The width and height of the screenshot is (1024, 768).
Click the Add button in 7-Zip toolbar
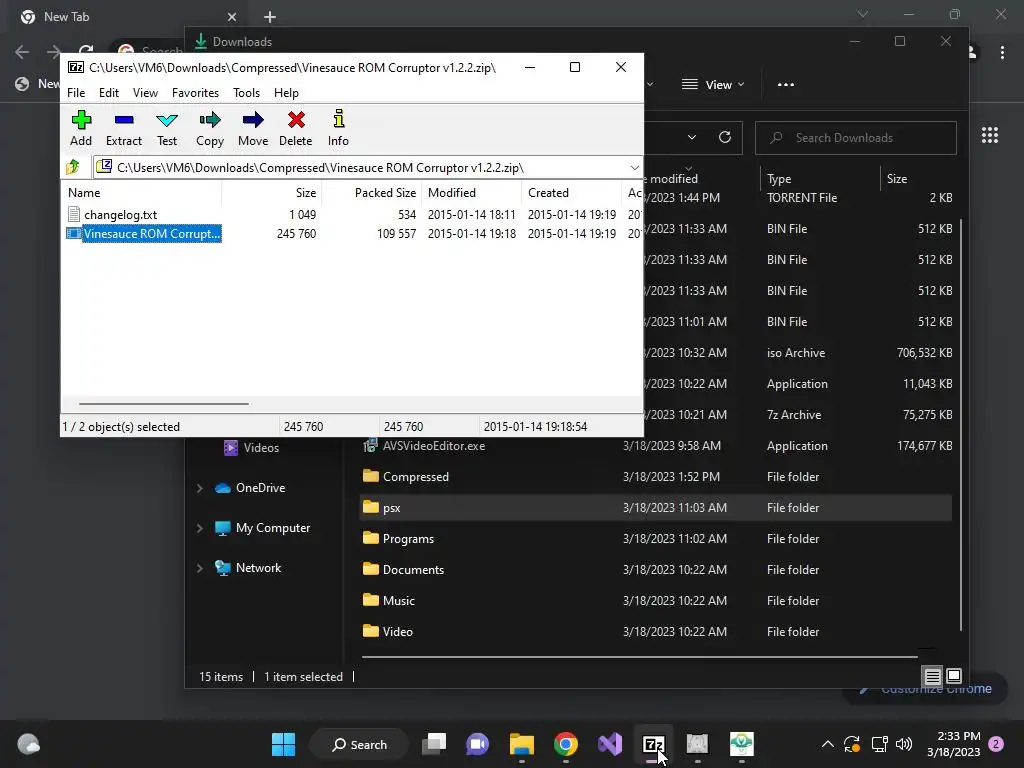[x=81, y=129]
